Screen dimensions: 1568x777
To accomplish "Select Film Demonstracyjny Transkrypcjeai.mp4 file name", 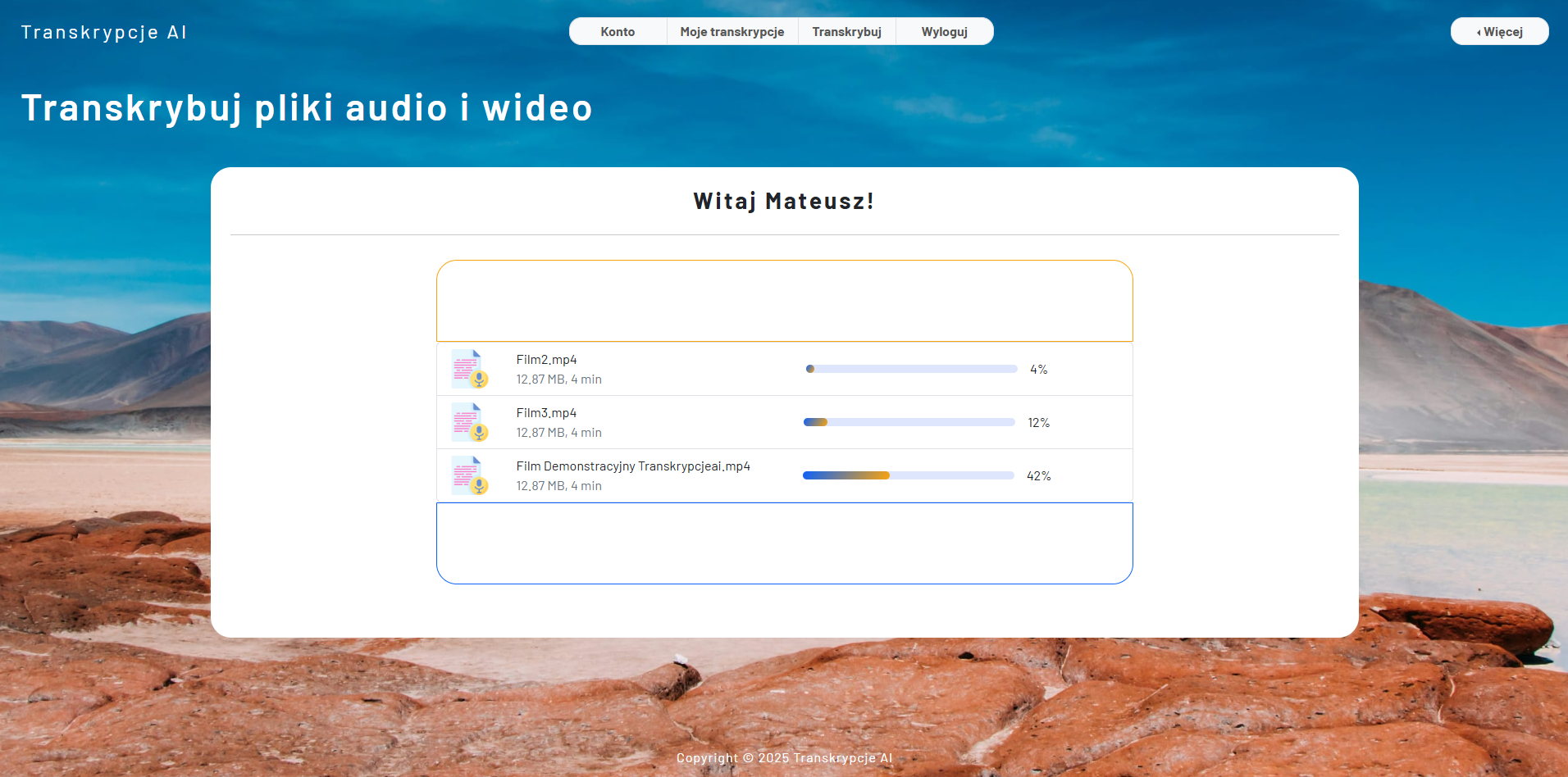I will click(x=632, y=466).
